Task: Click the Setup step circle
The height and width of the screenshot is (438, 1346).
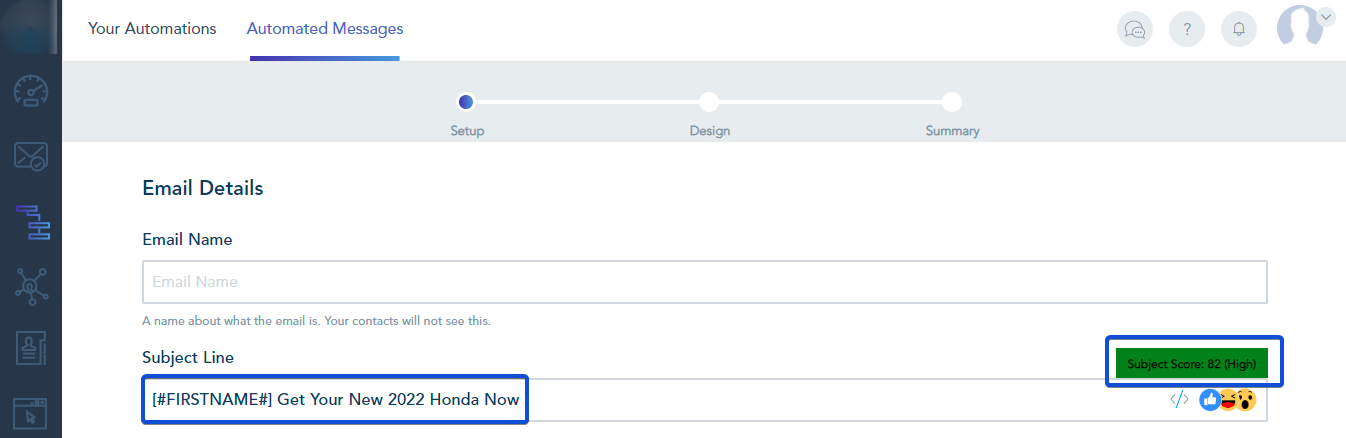Action: point(465,101)
